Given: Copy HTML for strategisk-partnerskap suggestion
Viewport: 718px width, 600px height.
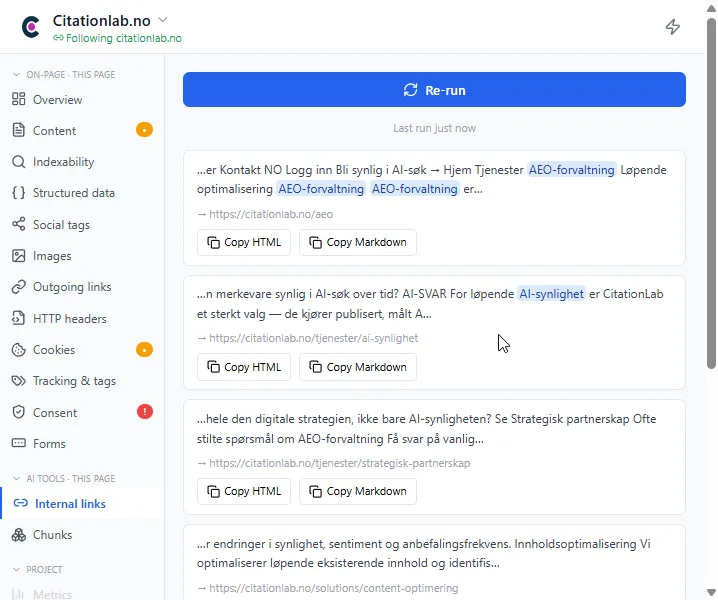Looking at the screenshot, I should tap(244, 491).
